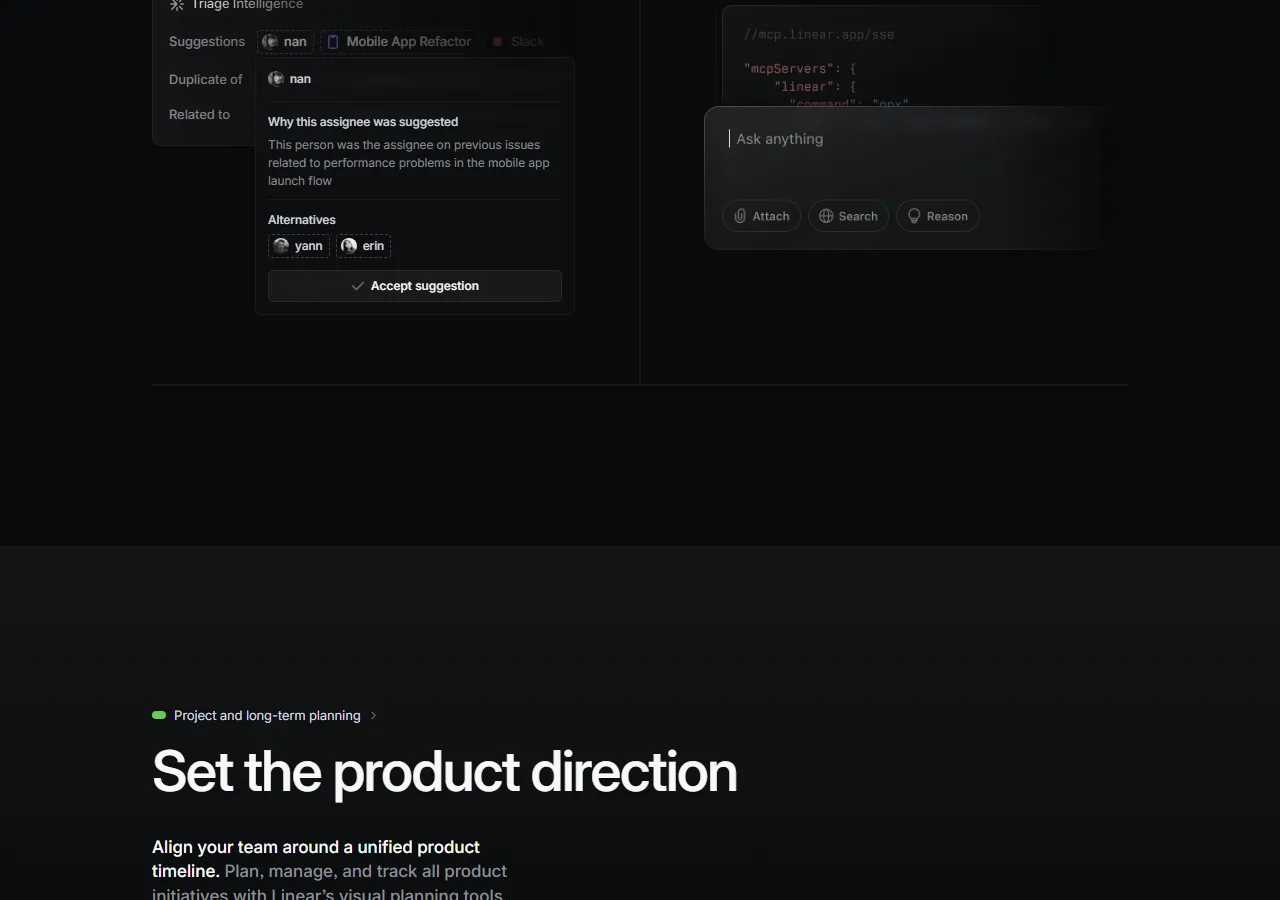Click the phone icon on Mobile App Refactor chip

point(331,41)
